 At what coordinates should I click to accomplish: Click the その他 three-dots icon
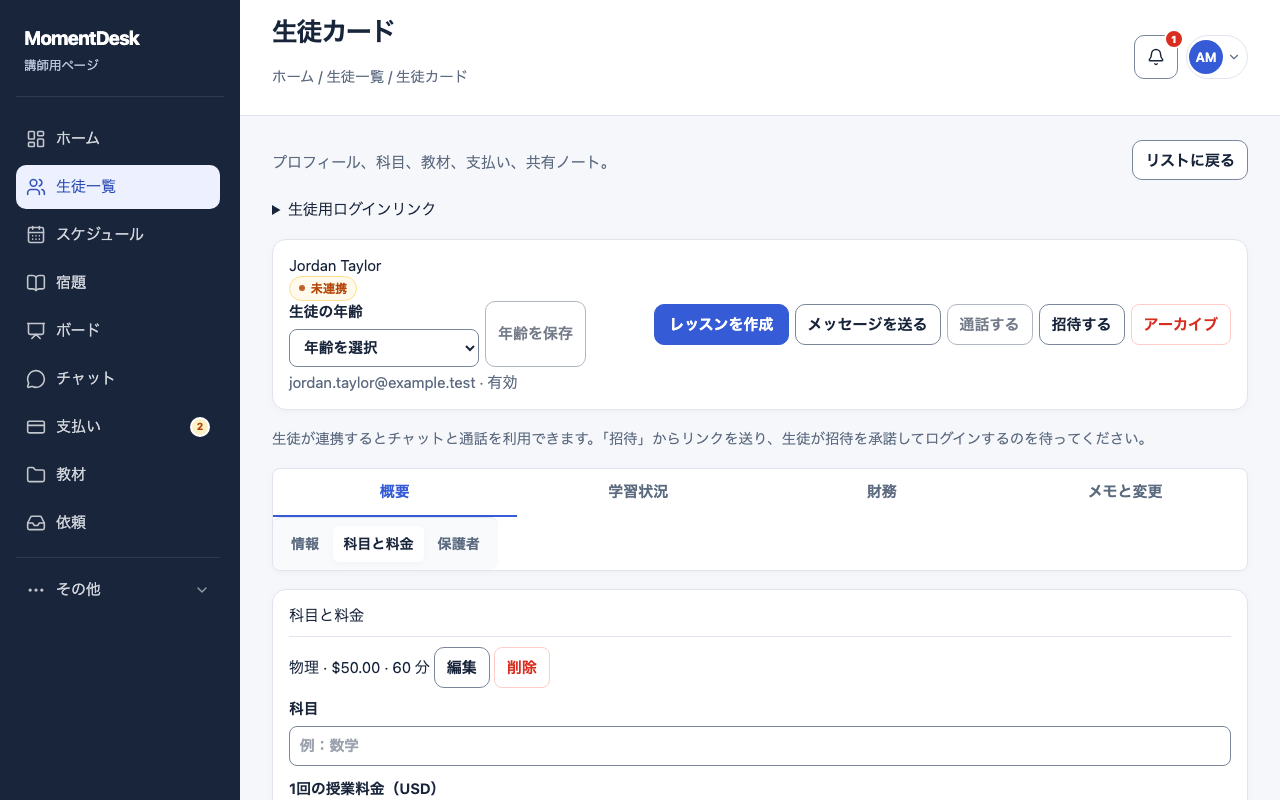(36, 590)
